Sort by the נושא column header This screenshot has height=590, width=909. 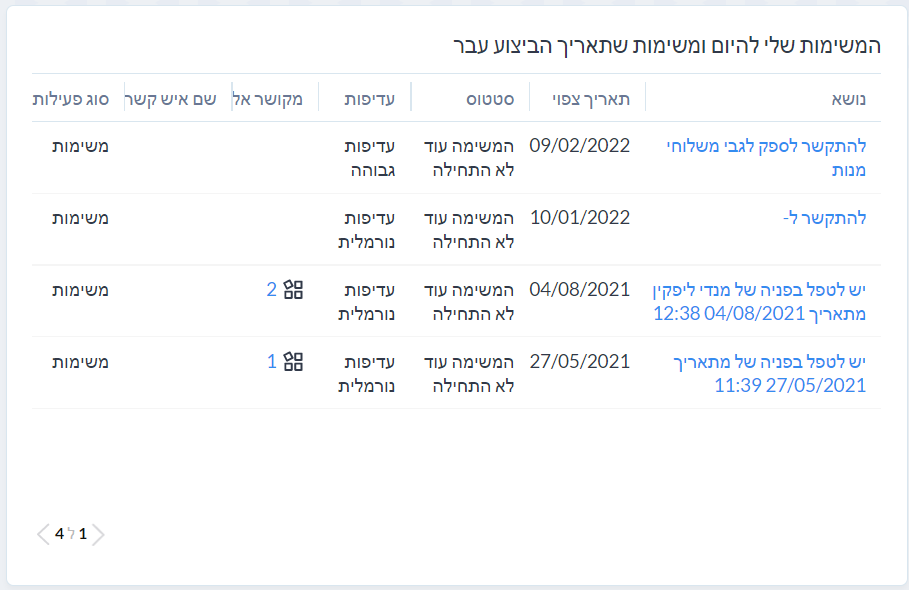coord(848,99)
